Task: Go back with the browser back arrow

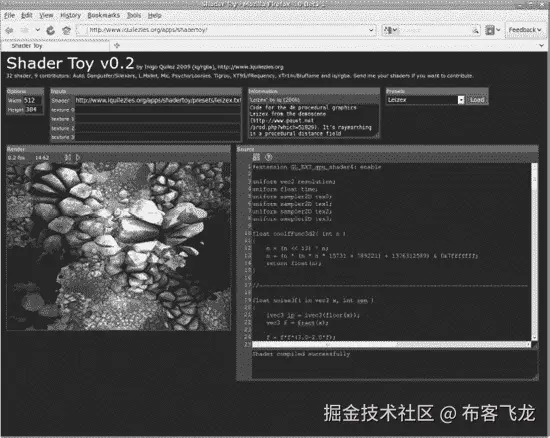Action: (x=9, y=31)
